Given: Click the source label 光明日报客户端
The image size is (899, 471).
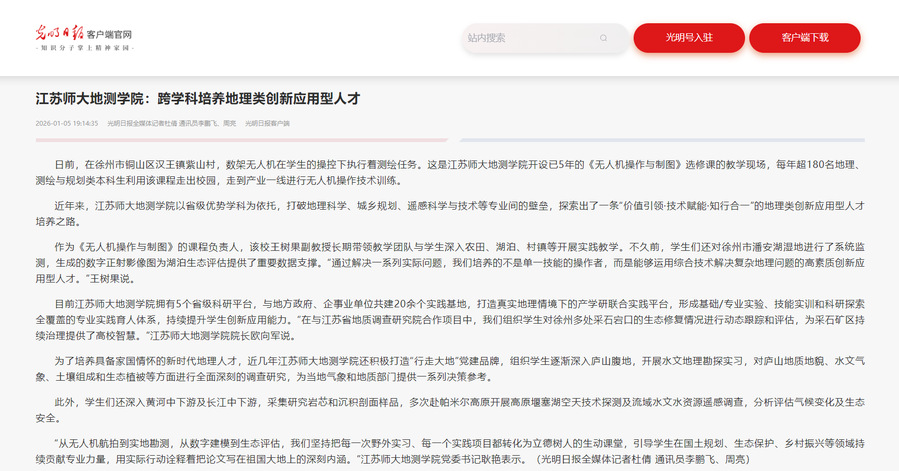Looking at the screenshot, I should pos(267,123).
